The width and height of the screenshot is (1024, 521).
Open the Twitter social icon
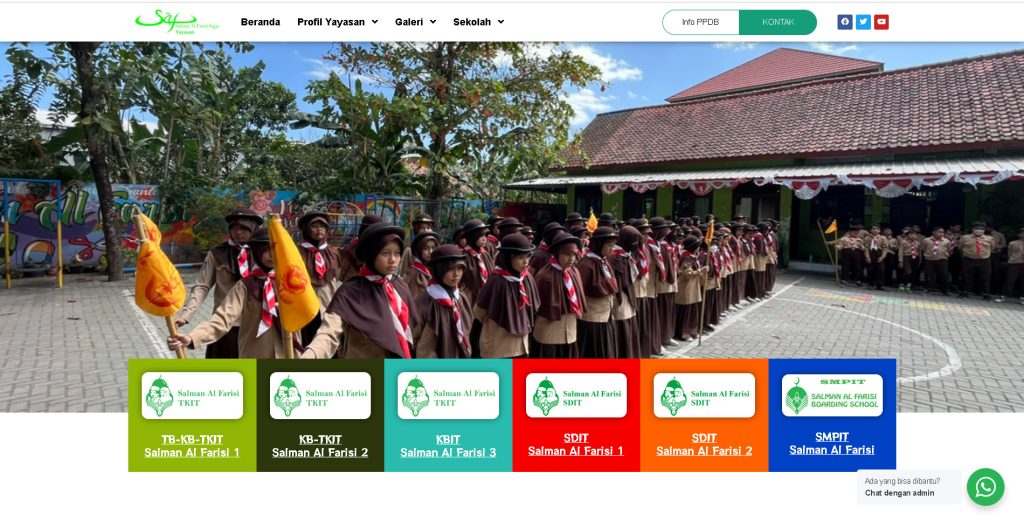pos(863,22)
